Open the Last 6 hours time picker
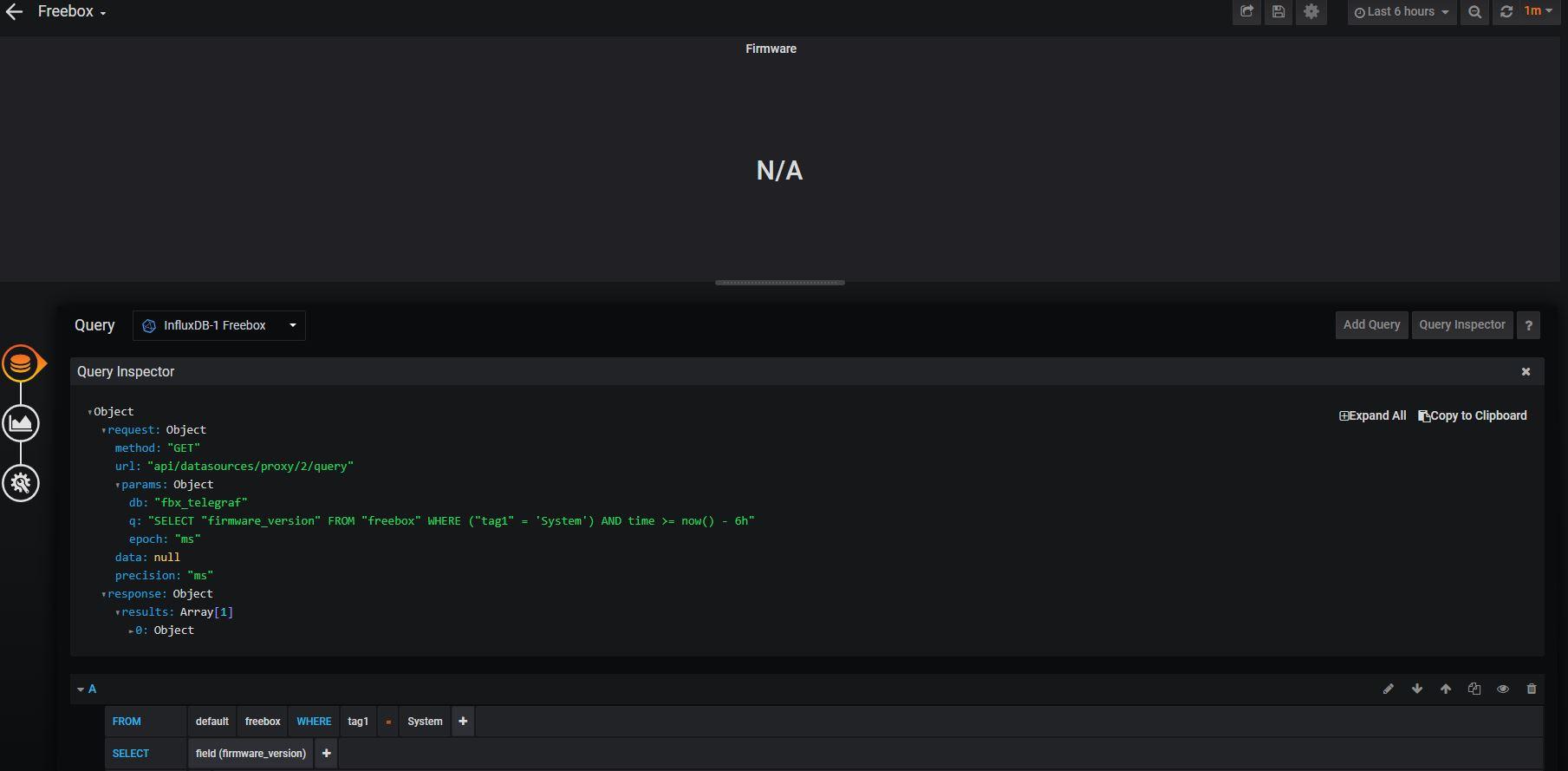Screen dimensions: 1568x771 point(1402,12)
